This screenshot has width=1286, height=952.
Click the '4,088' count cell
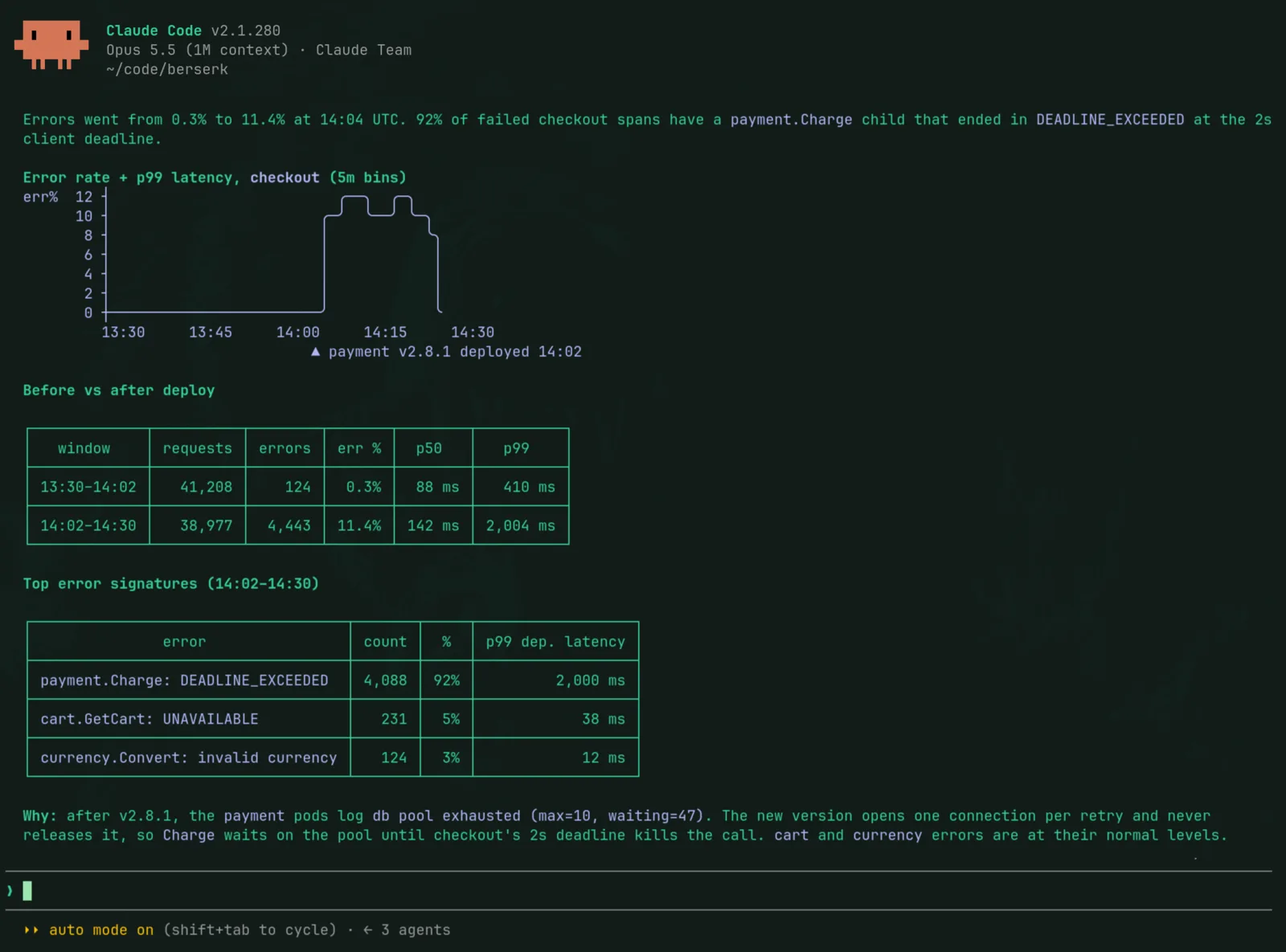coord(385,680)
